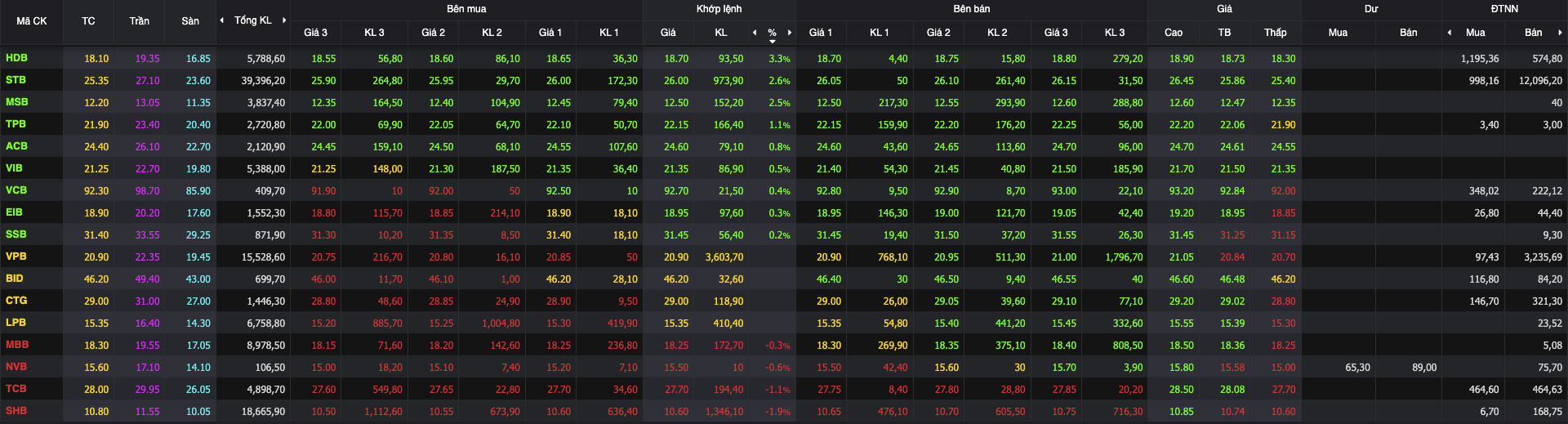This screenshot has width=1568, height=424.
Task: Click the Tổng KL column header
Action: (x=253, y=20)
